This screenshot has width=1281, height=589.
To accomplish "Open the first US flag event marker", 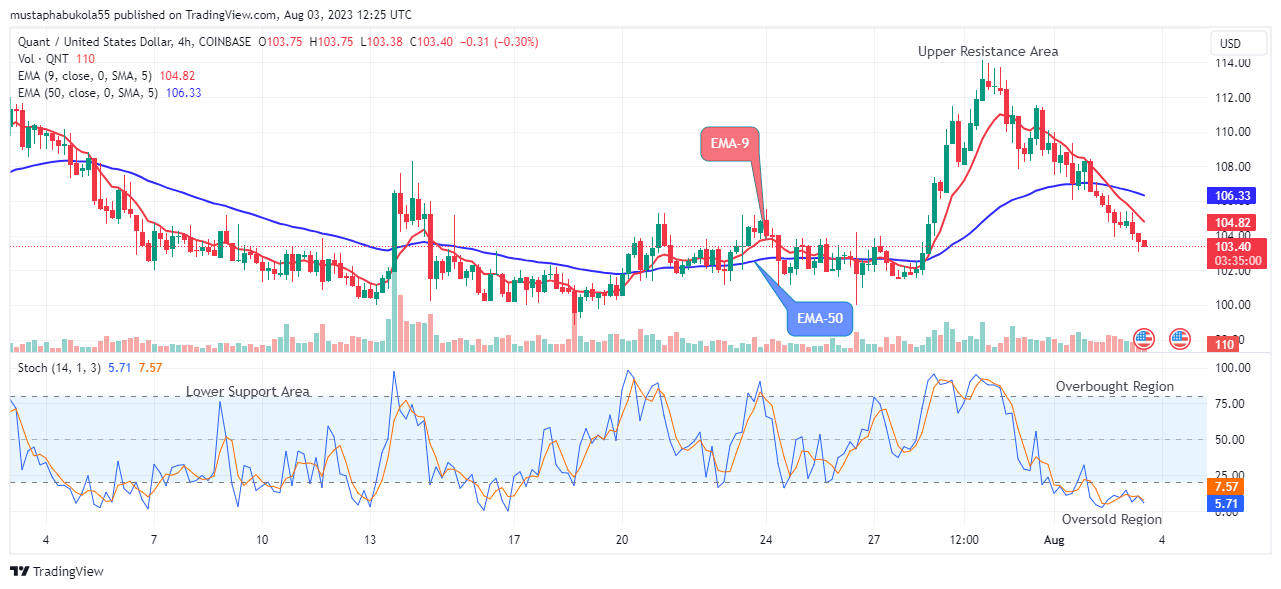I will 1144,339.
